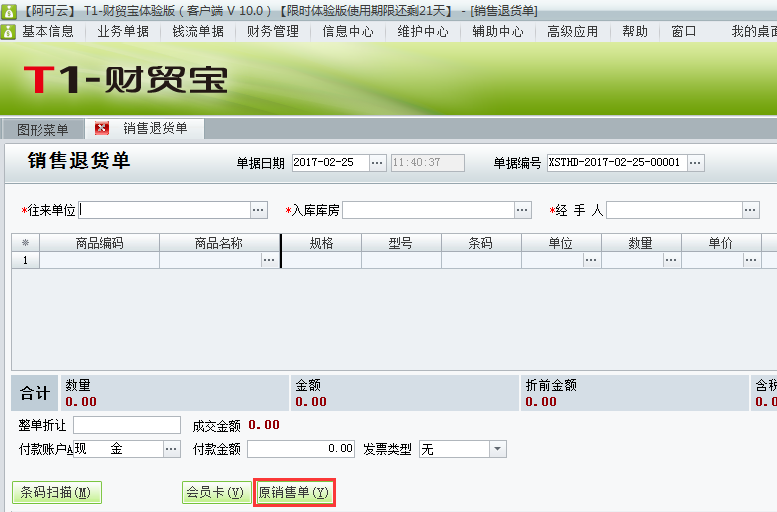Click the 单据日期 date field
Viewport: 777px width, 512px height.
[x=331, y=163]
